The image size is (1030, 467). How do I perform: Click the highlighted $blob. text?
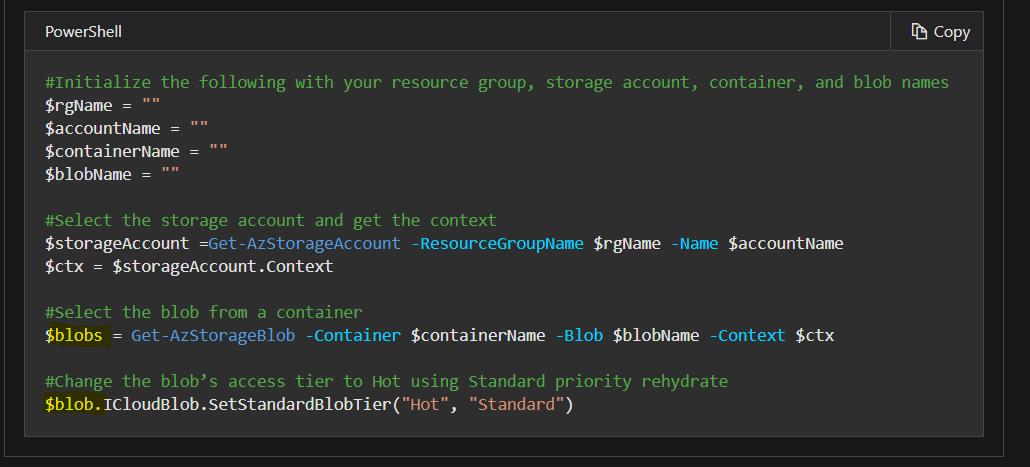(x=74, y=405)
